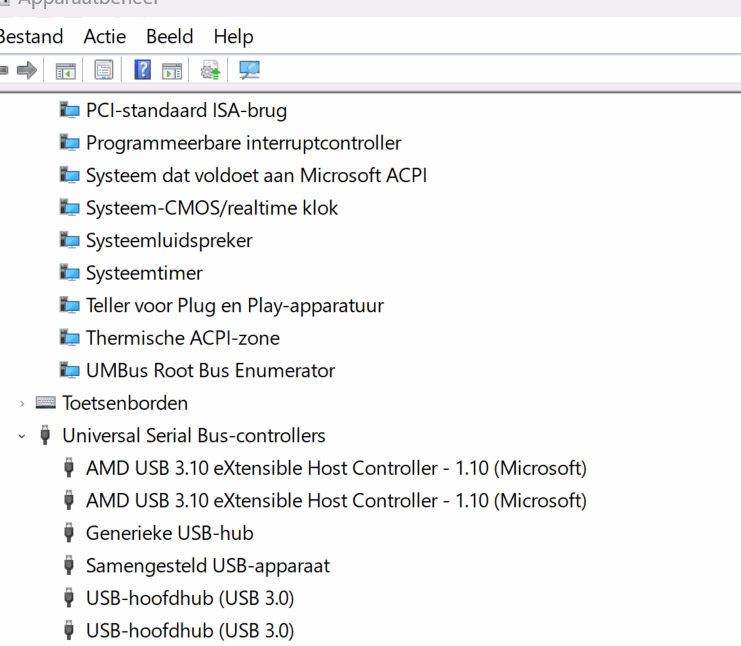
Task: Expand the Toetsenborden category
Action: click(x=22, y=403)
